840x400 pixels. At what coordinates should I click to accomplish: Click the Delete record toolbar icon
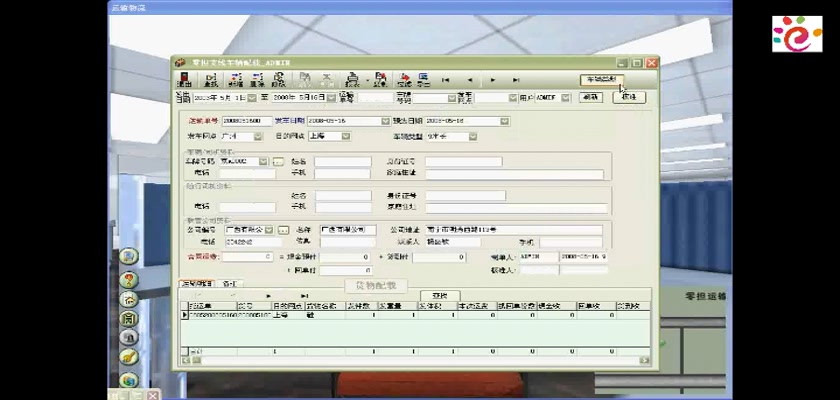point(258,79)
